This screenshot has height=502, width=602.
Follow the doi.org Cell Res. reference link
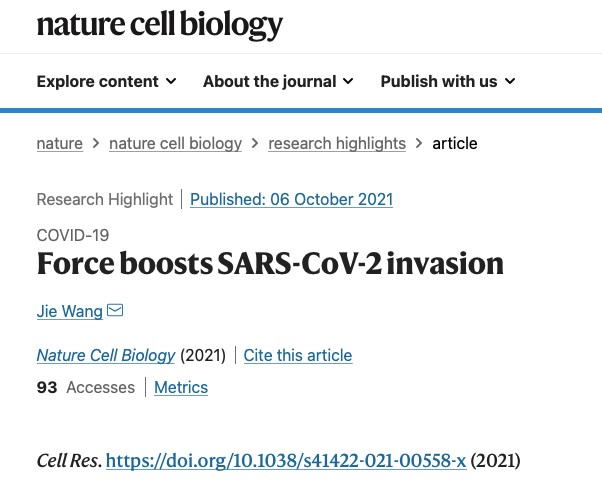[x=286, y=460]
